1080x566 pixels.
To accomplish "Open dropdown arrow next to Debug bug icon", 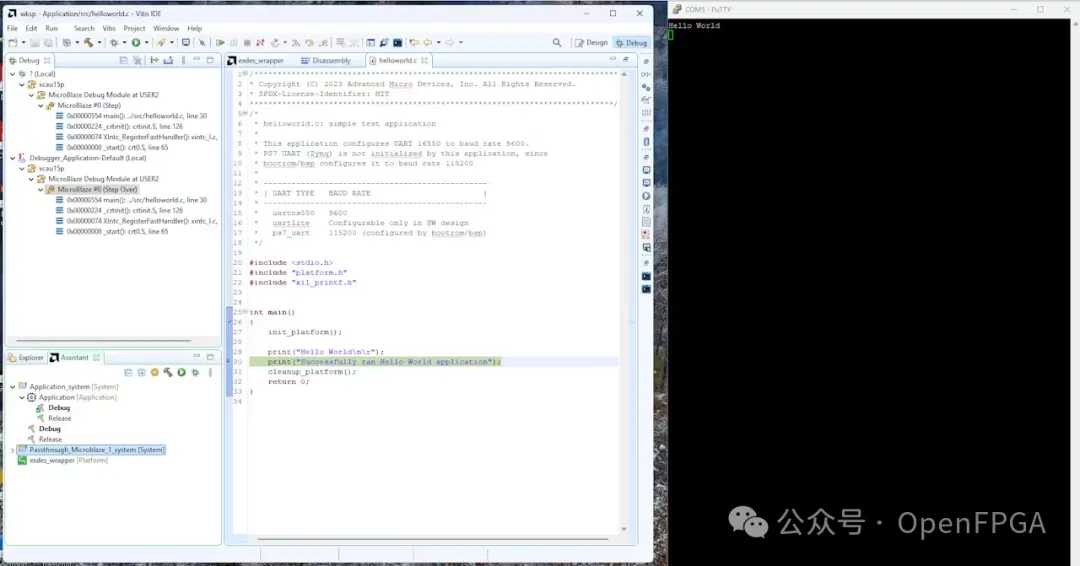I will tap(124, 43).
